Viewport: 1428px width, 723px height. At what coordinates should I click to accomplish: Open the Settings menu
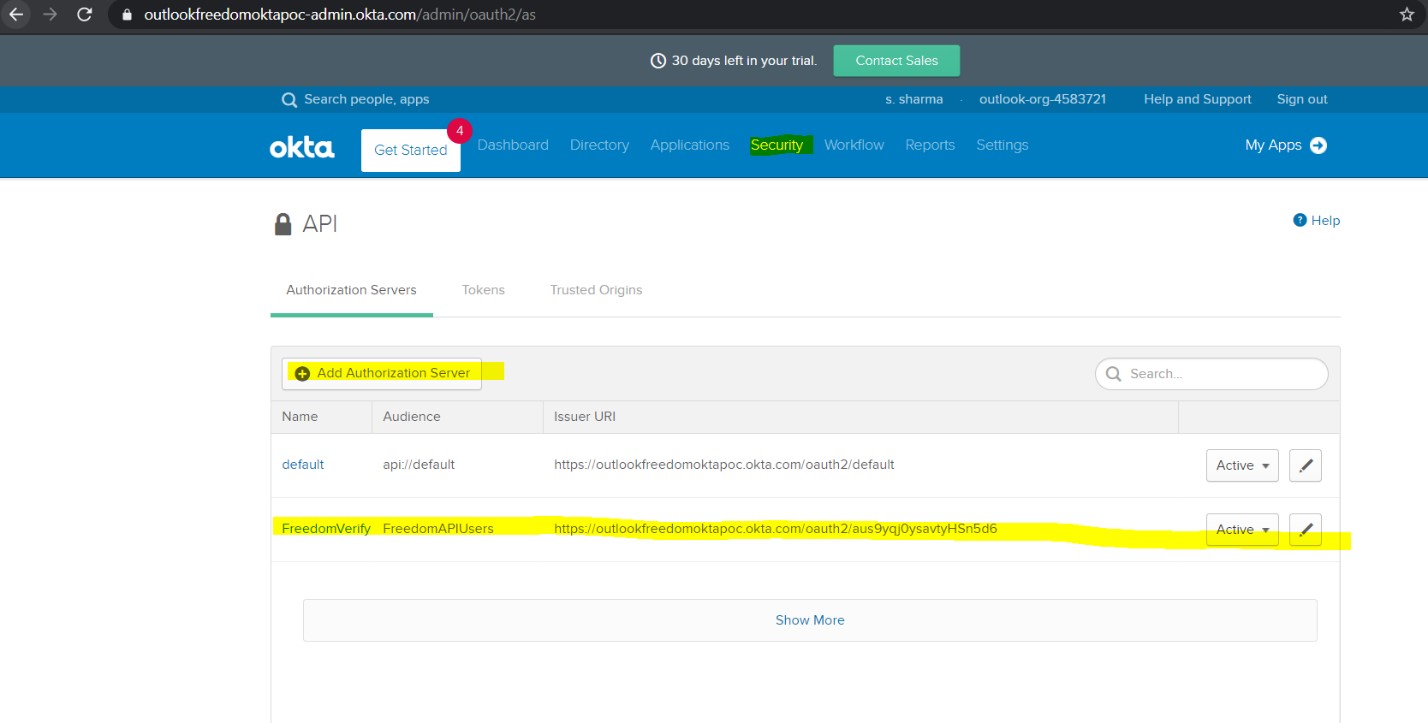pos(1002,145)
